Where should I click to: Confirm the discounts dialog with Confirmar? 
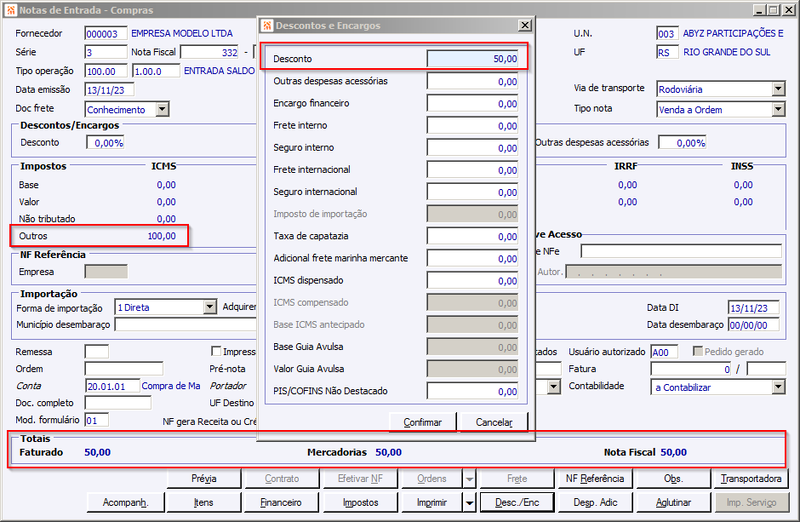point(422,422)
